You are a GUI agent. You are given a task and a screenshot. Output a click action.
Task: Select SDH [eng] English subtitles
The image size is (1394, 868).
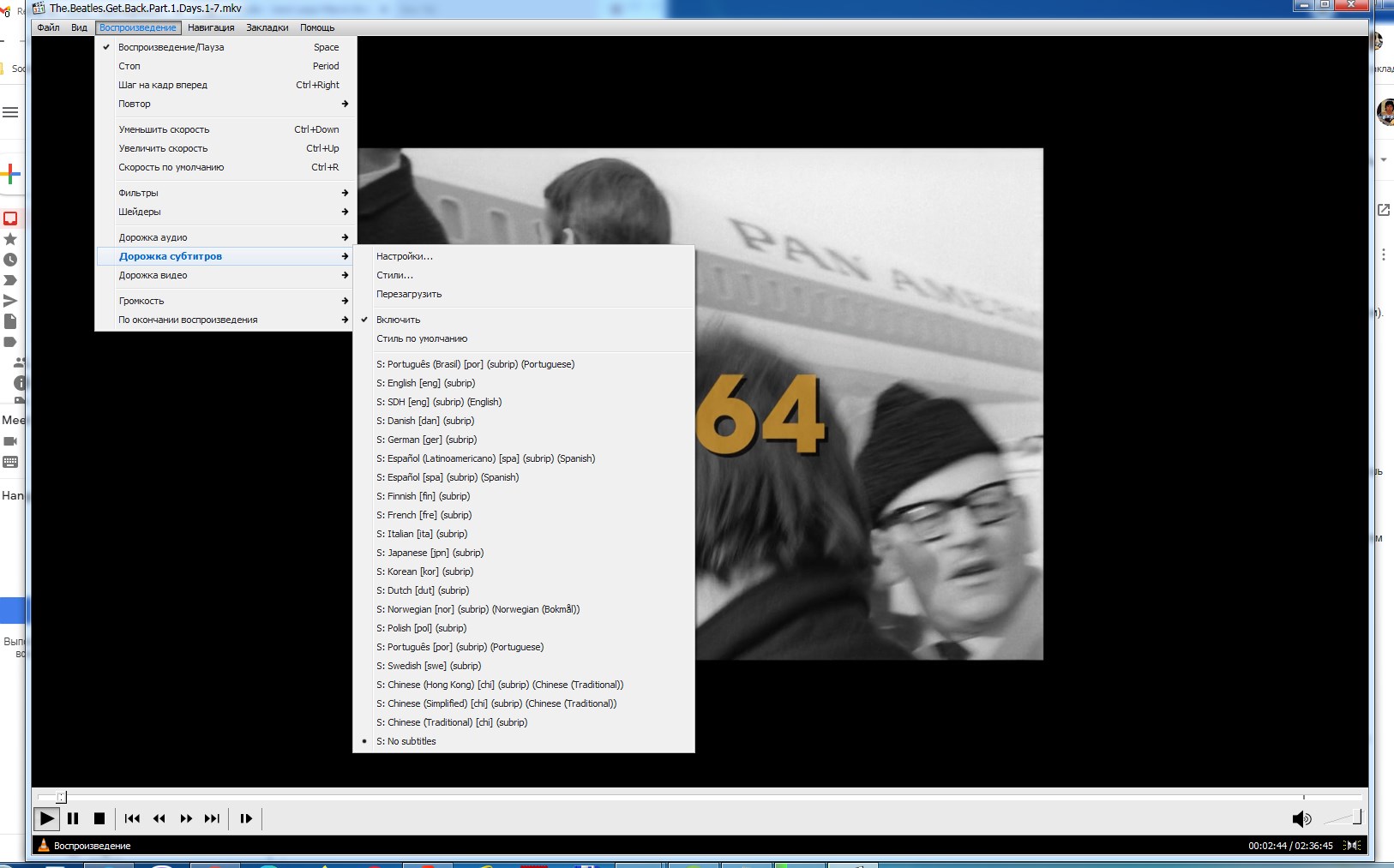(x=524, y=402)
